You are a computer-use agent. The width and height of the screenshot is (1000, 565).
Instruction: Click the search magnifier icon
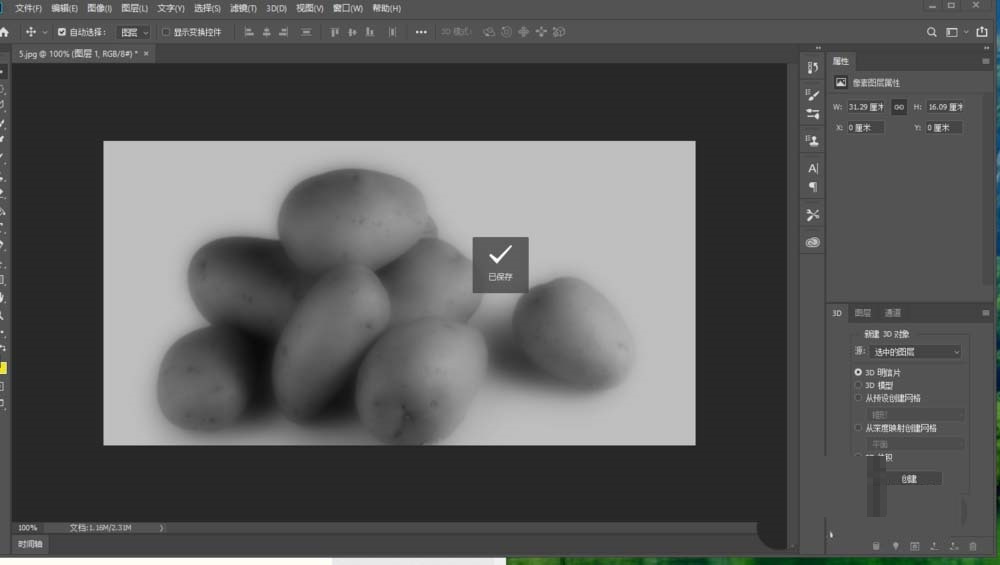932,32
